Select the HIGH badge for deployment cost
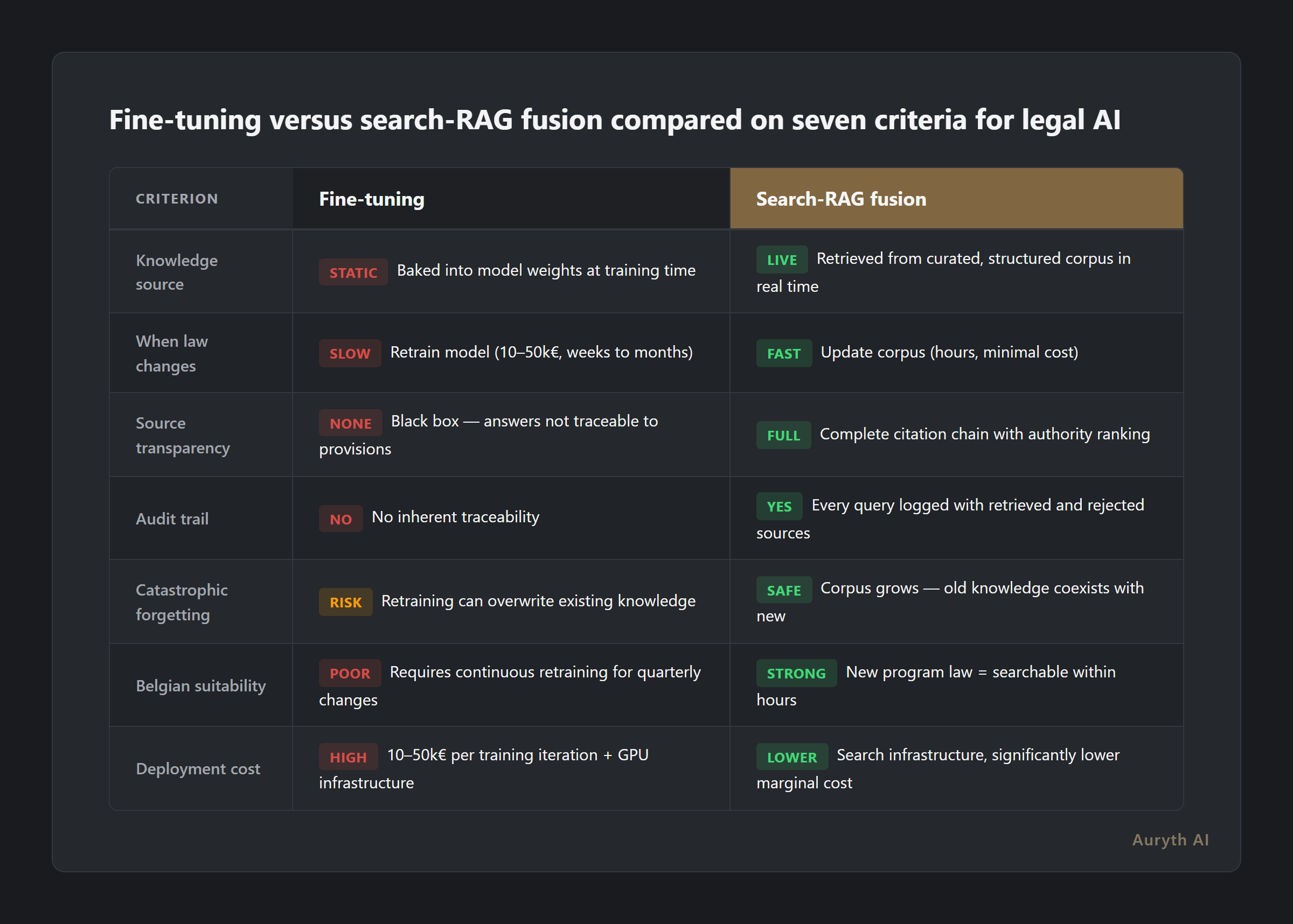The height and width of the screenshot is (924, 1293). pos(348,757)
